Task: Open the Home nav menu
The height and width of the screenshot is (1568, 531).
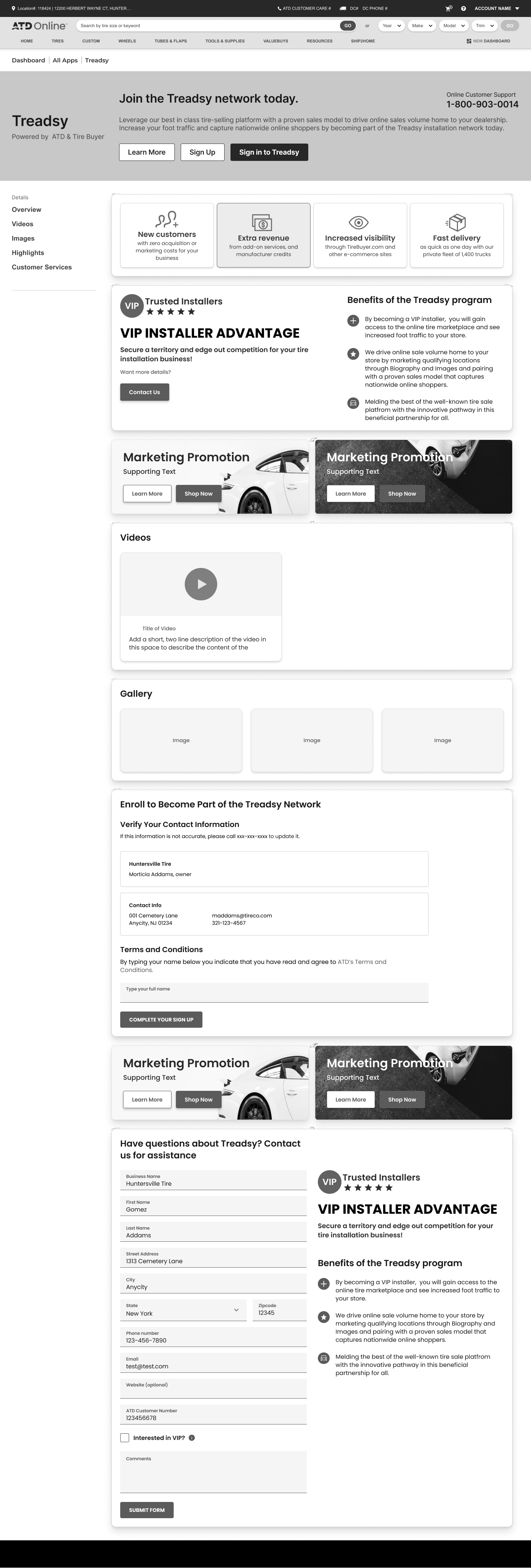Action: point(27,41)
